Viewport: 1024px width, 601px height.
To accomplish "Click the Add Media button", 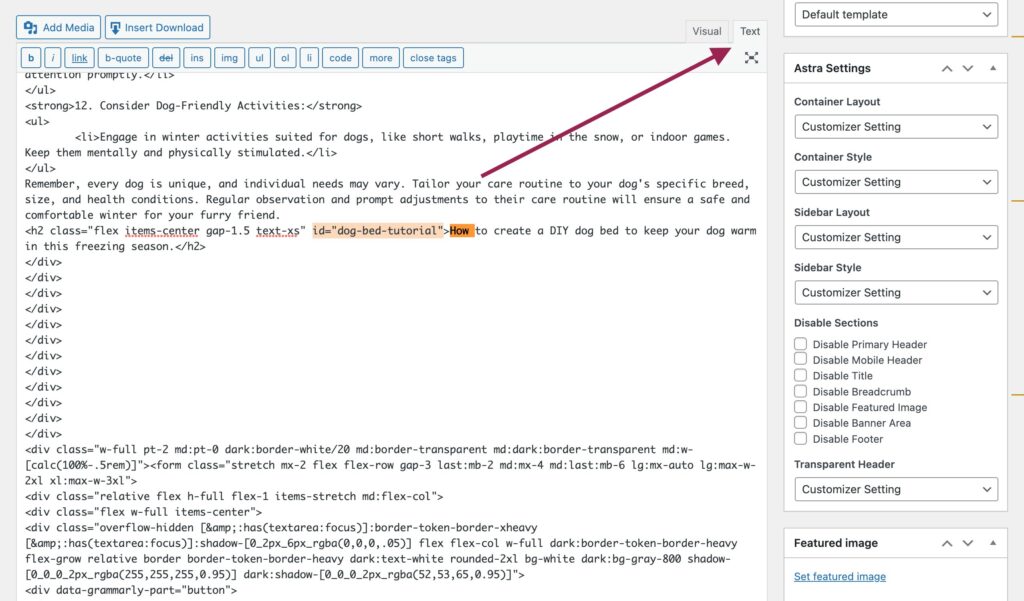I will tap(58, 27).
